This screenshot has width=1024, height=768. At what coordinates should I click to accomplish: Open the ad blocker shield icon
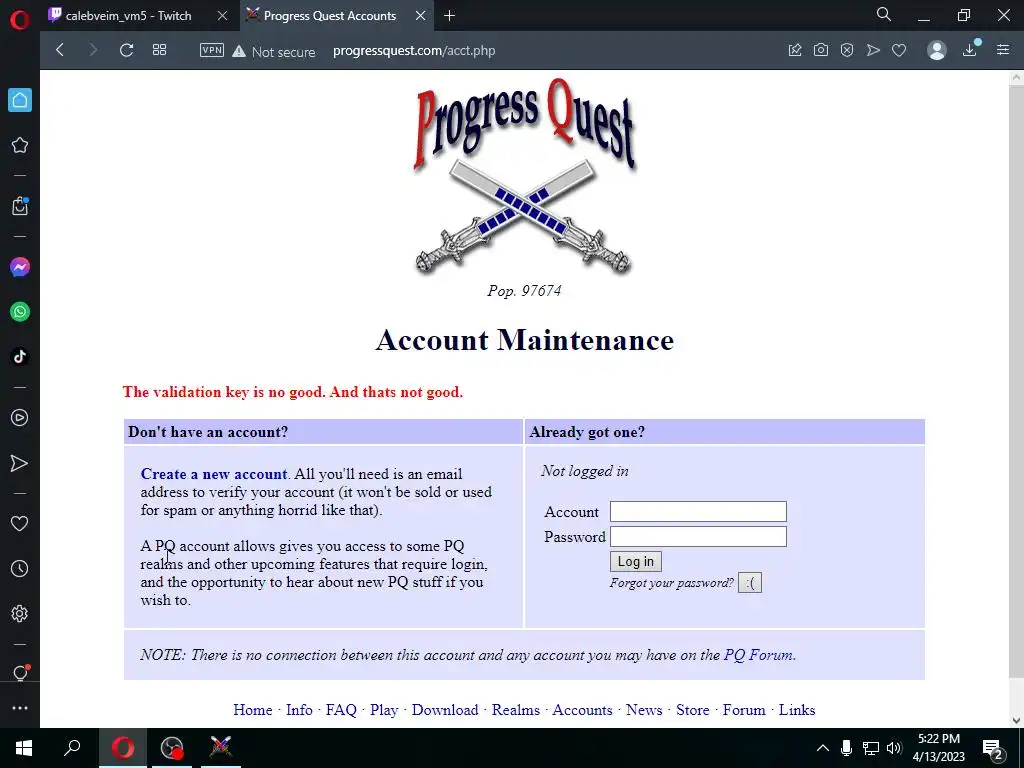point(847,50)
